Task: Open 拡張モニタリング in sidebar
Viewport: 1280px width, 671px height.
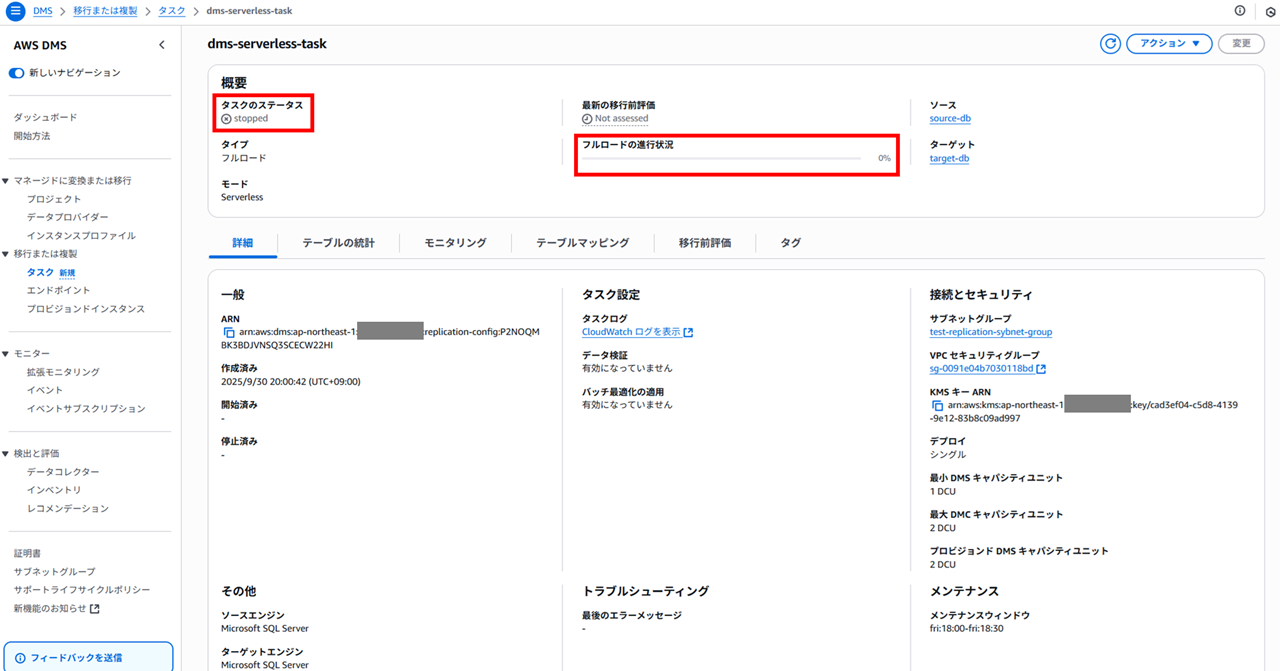Action: (x=63, y=372)
